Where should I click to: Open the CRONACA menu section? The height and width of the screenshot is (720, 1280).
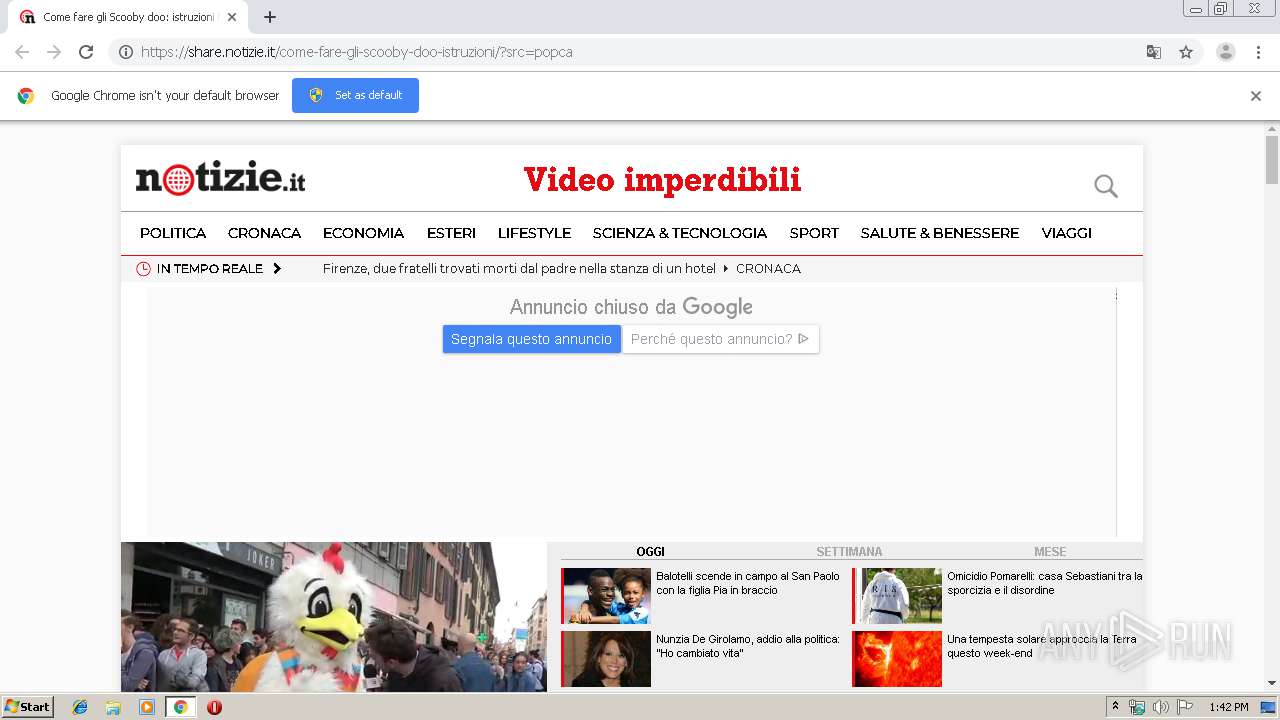tap(264, 233)
